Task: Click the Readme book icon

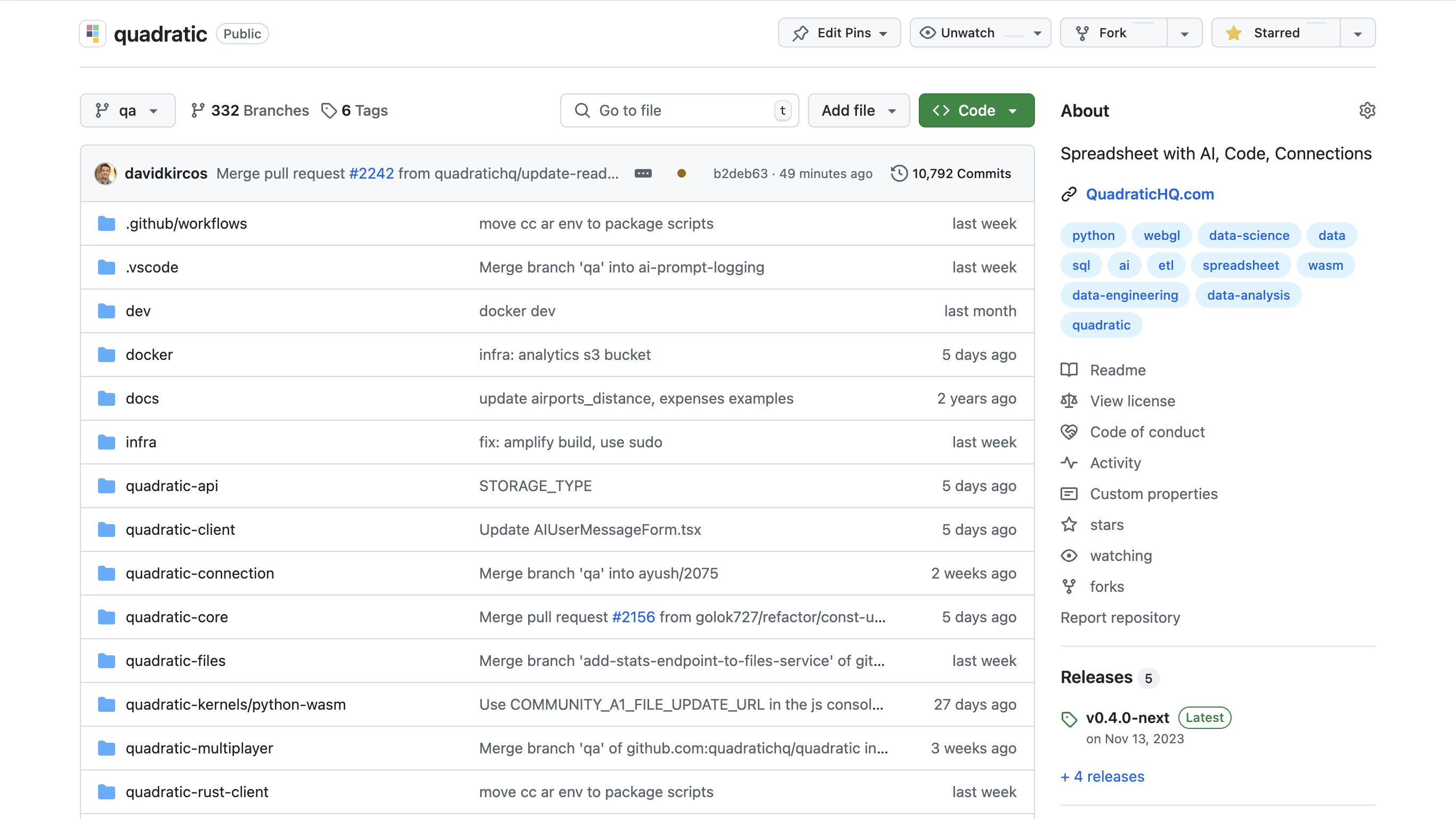Action: click(1068, 370)
